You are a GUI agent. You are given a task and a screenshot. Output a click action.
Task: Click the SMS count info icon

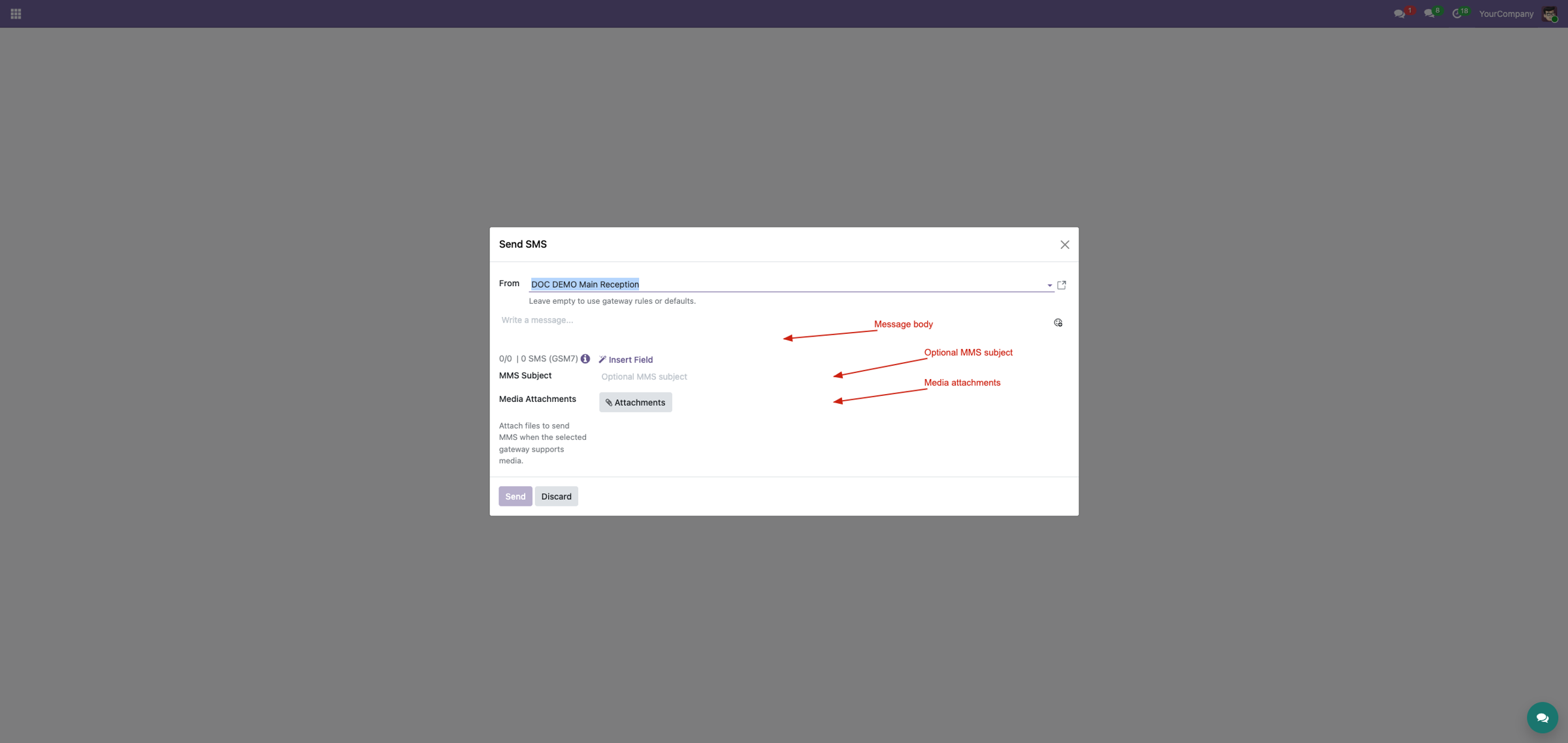coord(585,359)
